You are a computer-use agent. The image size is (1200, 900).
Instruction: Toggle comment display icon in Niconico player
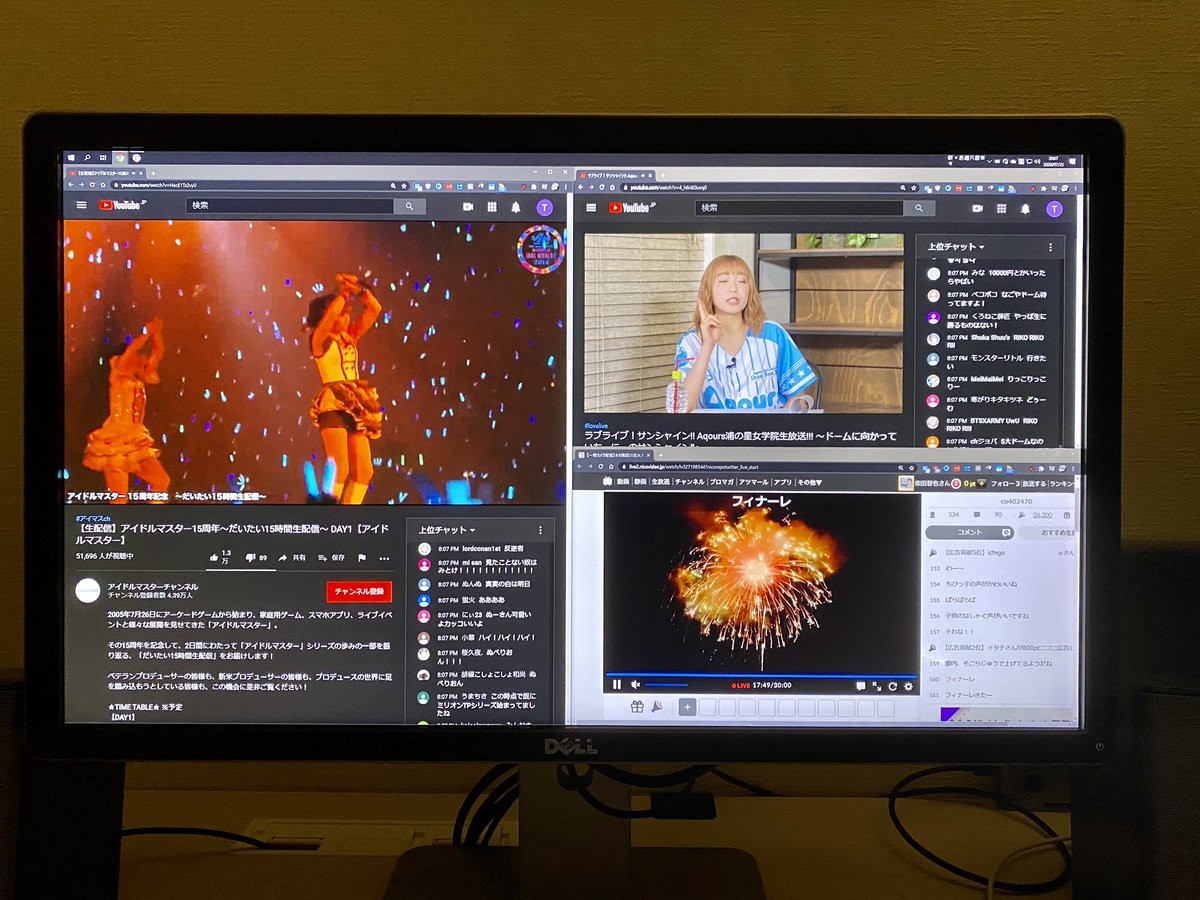click(x=860, y=686)
